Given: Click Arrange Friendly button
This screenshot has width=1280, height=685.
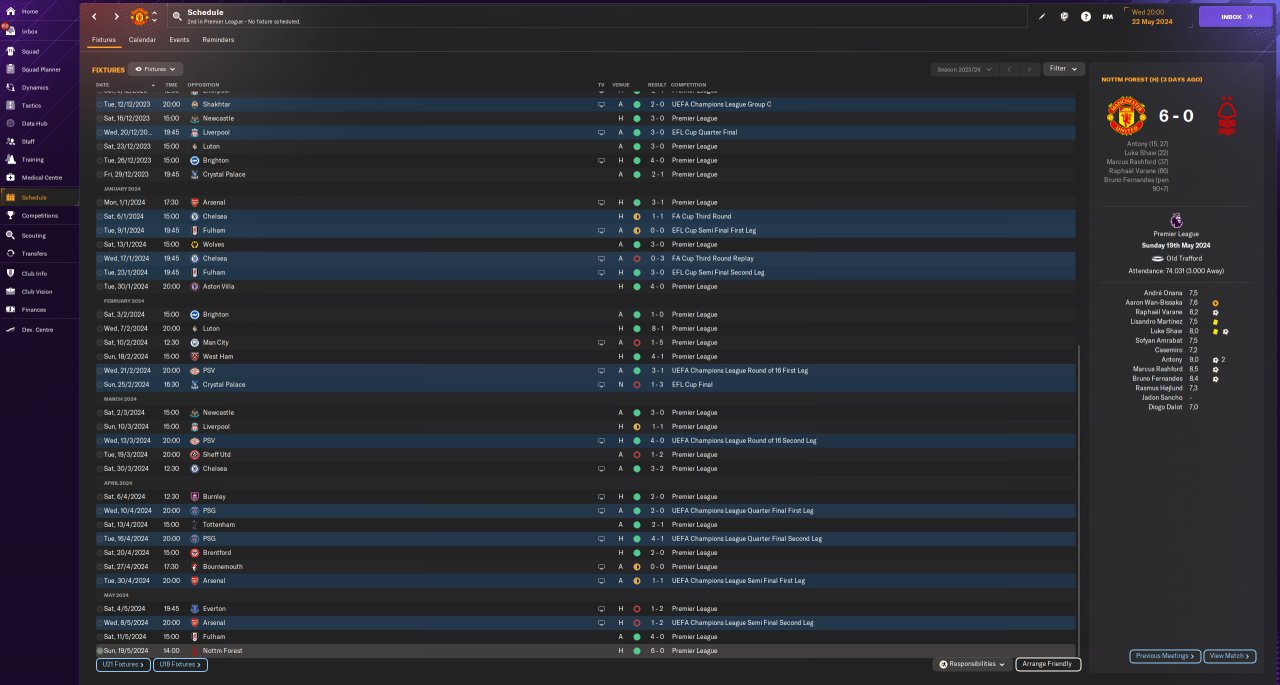Looking at the screenshot, I should 1048,664.
